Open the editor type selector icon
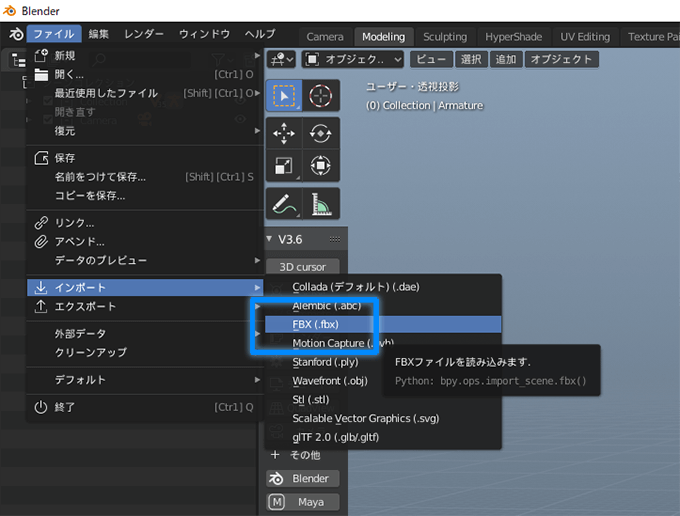Viewport: 680px width, 516px height. [282, 59]
